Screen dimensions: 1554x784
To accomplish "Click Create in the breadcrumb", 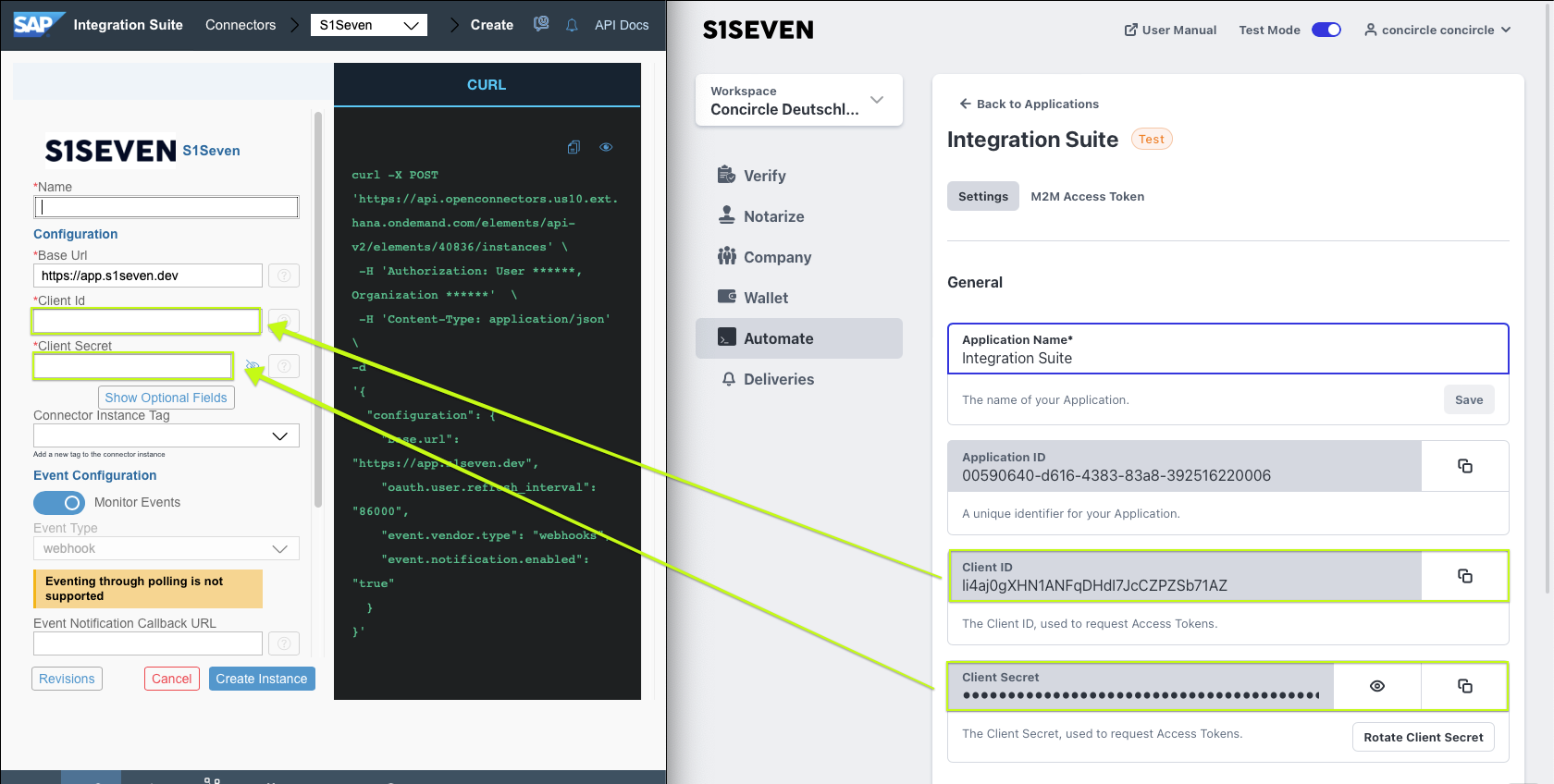I will click(x=492, y=25).
